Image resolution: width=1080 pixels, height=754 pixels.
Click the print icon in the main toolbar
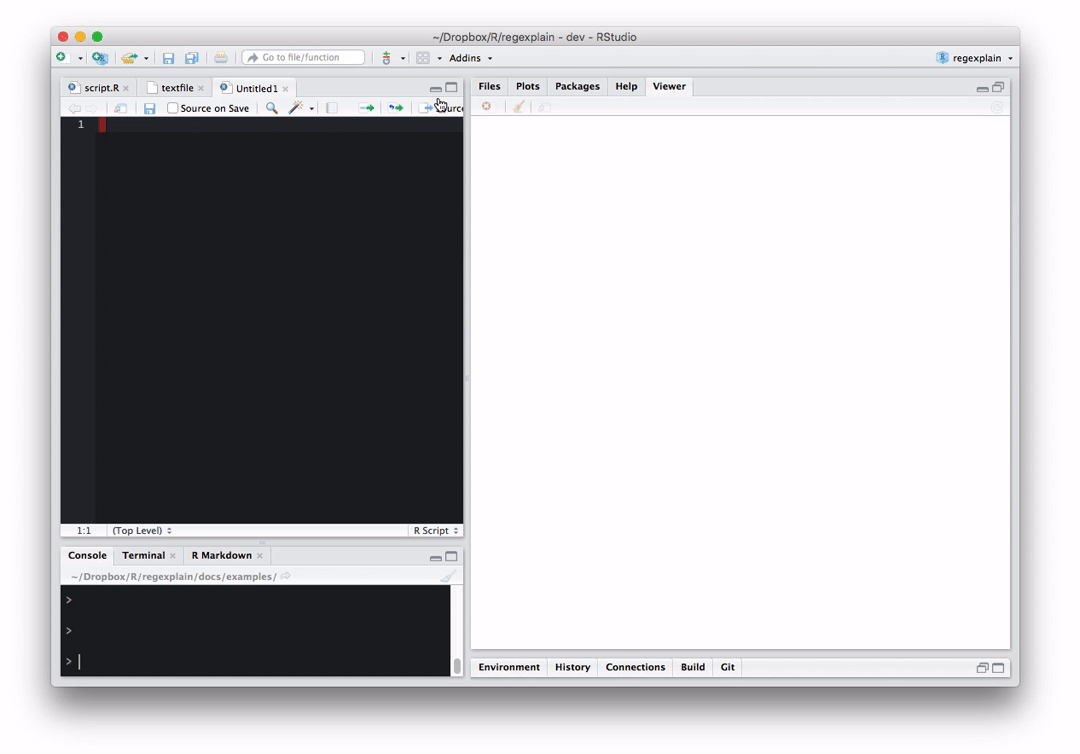(220, 57)
